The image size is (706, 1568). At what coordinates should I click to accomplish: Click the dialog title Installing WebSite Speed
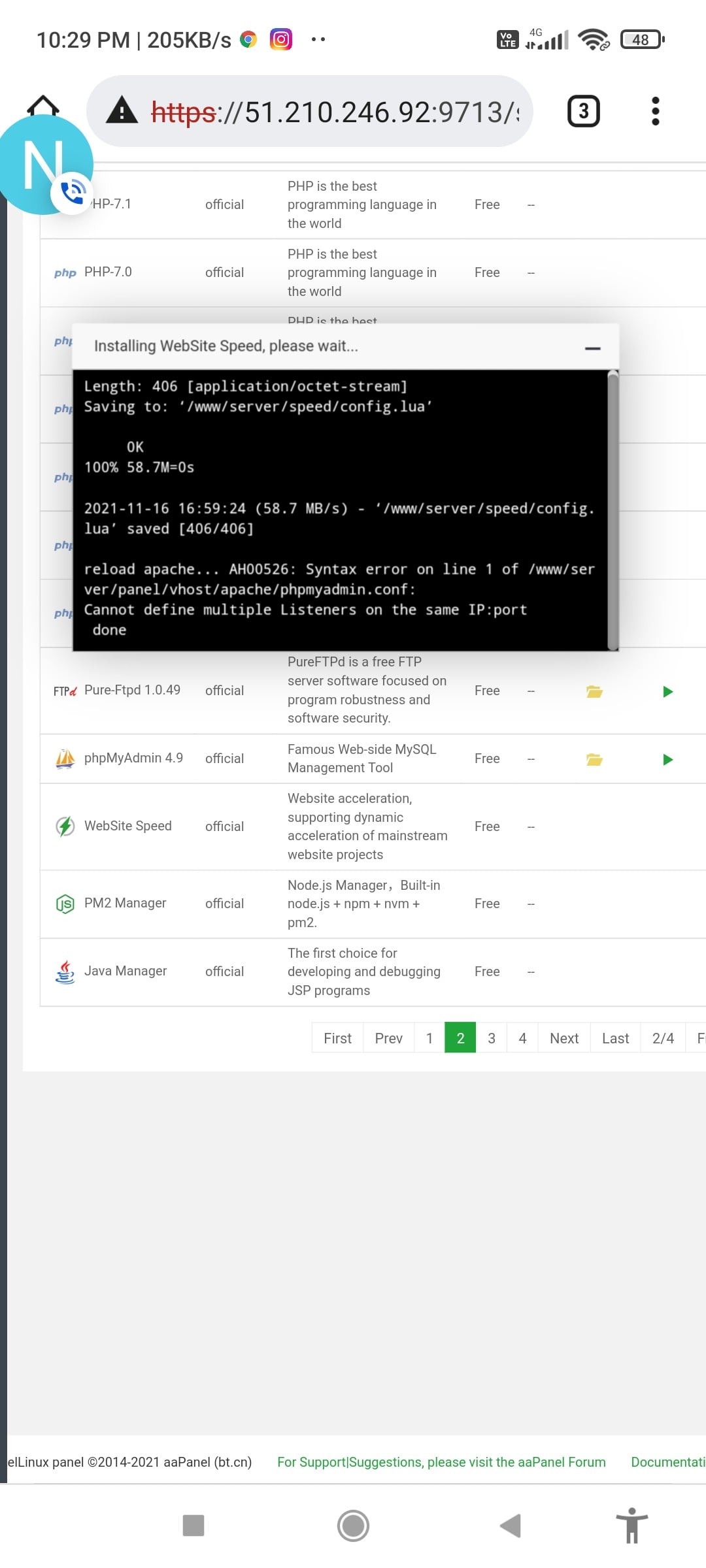pos(226,346)
